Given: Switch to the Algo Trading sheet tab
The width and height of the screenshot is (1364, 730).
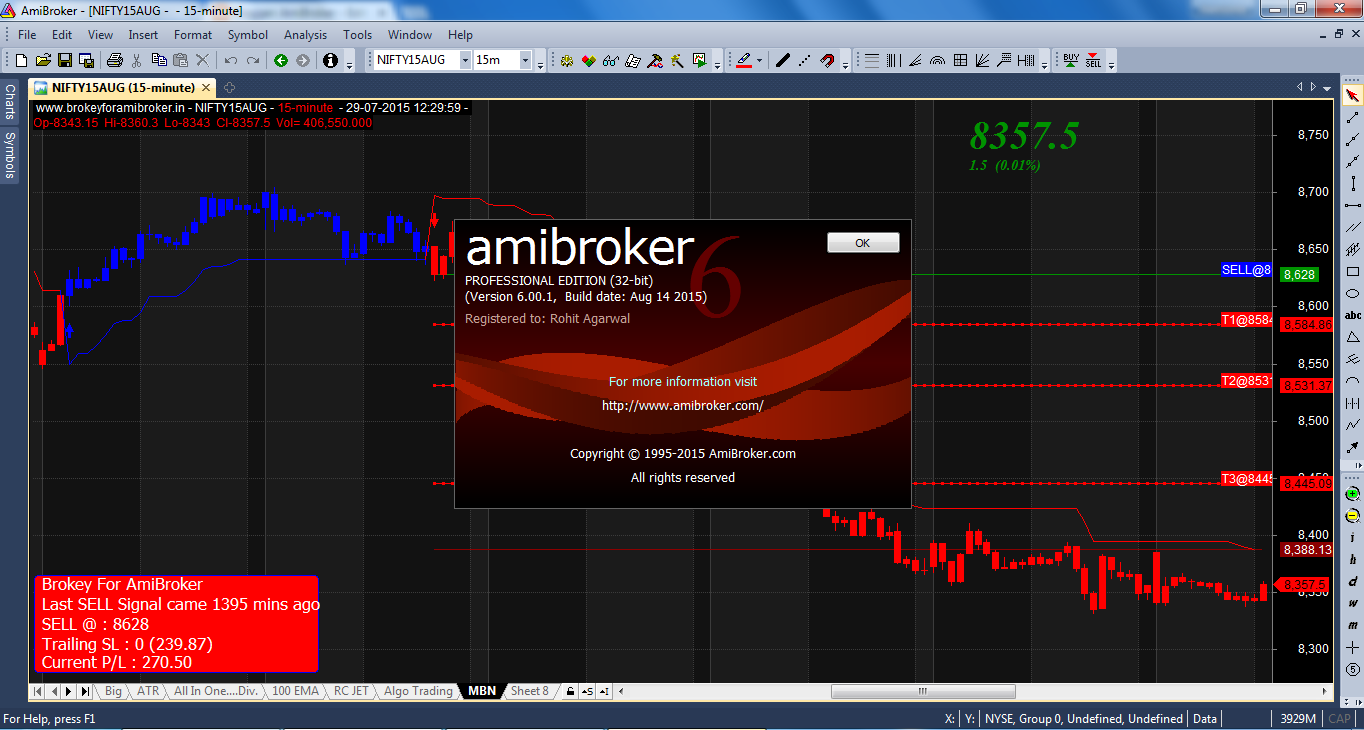Looking at the screenshot, I should click(418, 691).
